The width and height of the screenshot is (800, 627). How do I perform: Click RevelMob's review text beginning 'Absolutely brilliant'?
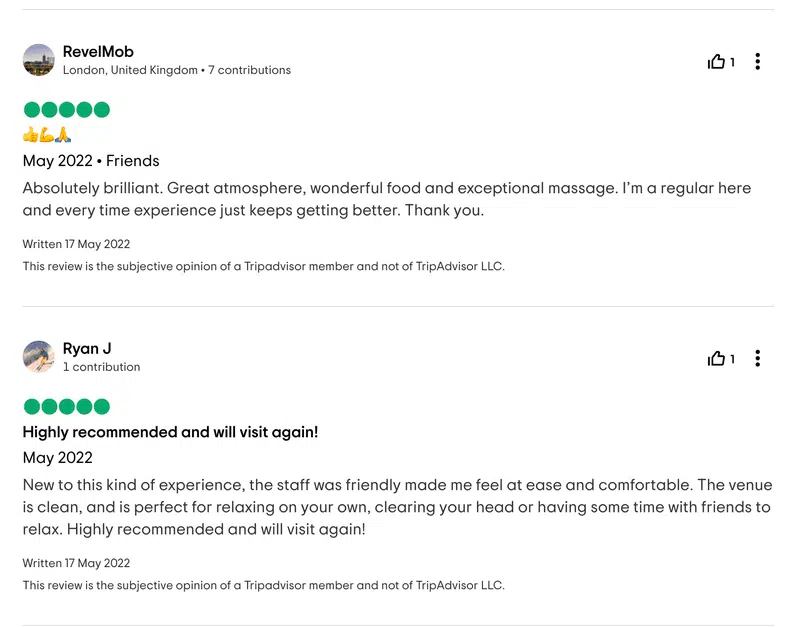click(387, 199)
